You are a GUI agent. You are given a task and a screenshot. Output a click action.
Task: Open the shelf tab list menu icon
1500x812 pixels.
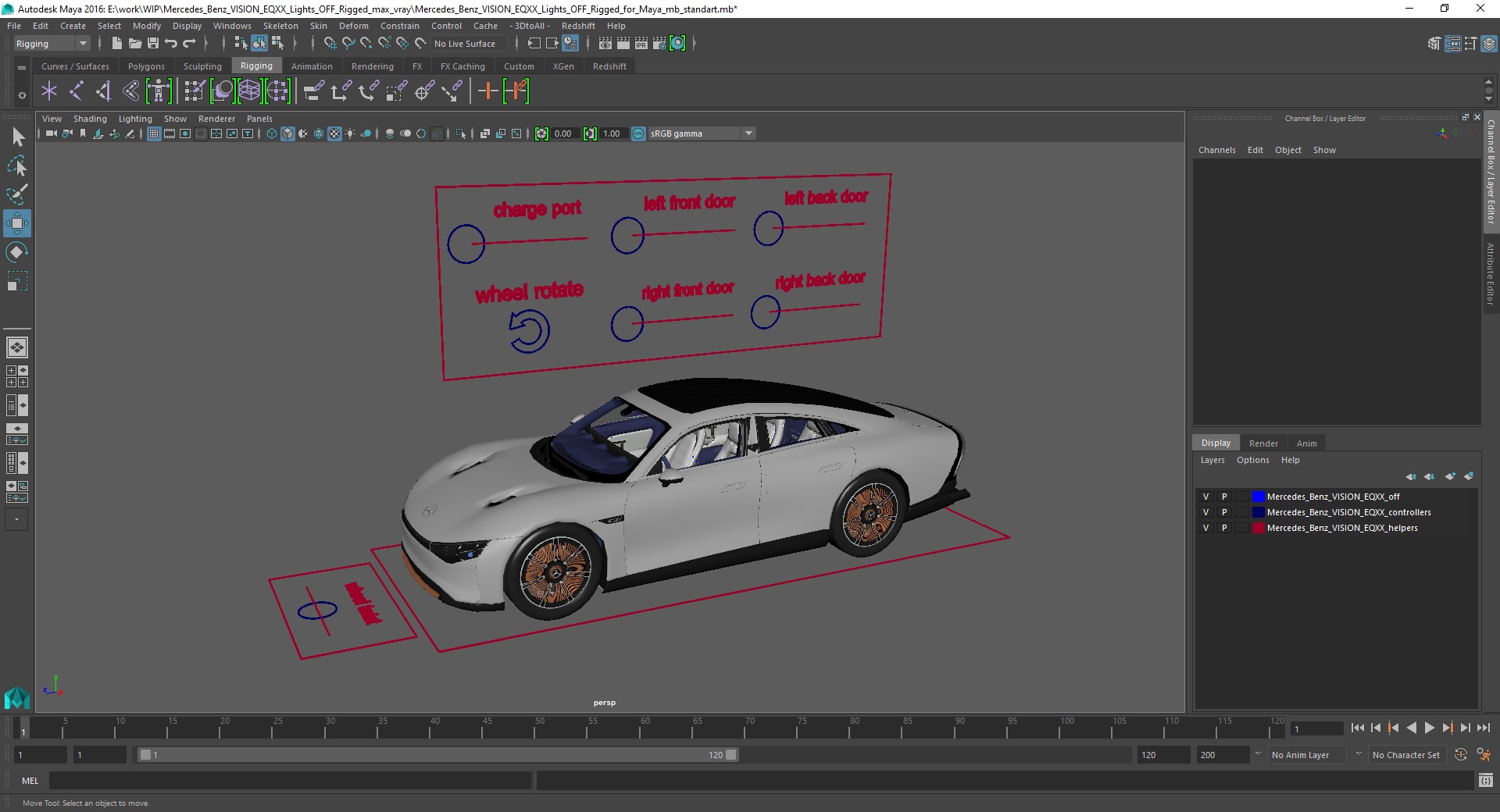pos(22,67)
